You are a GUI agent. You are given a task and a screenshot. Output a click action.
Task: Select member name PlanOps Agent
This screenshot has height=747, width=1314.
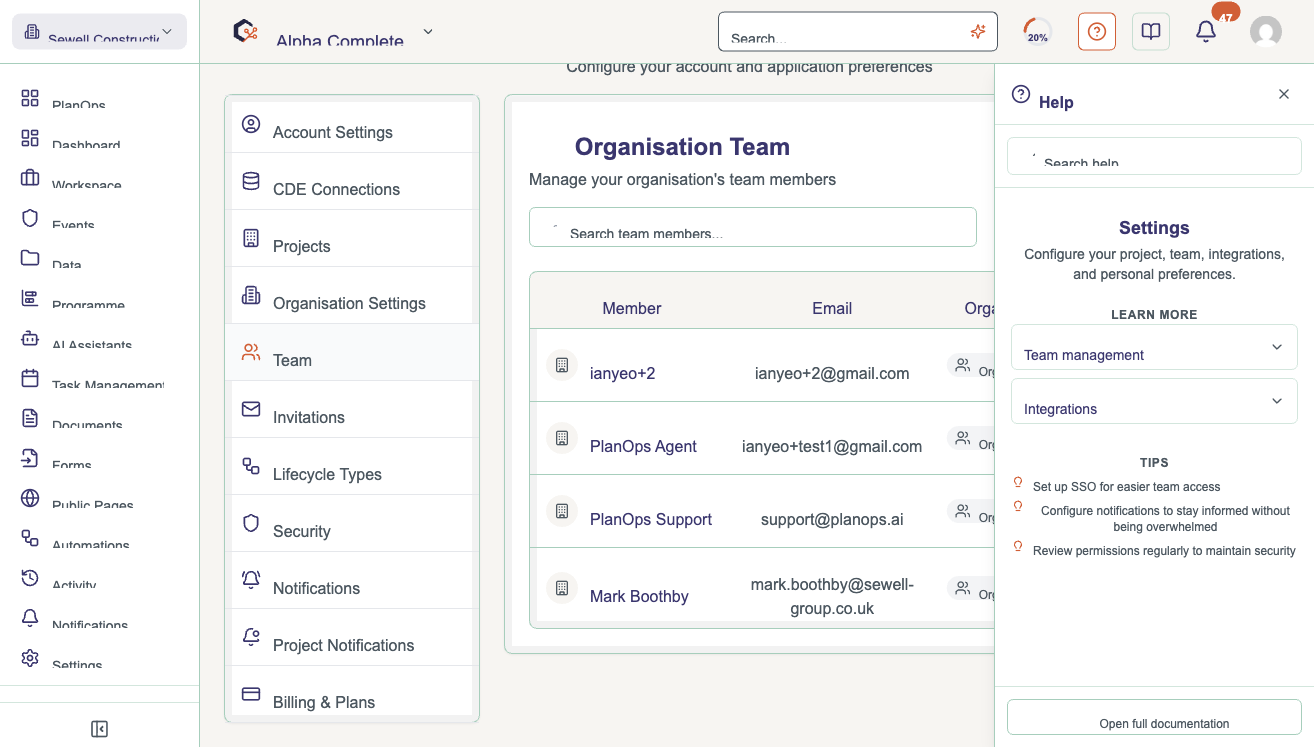[643, 446]
